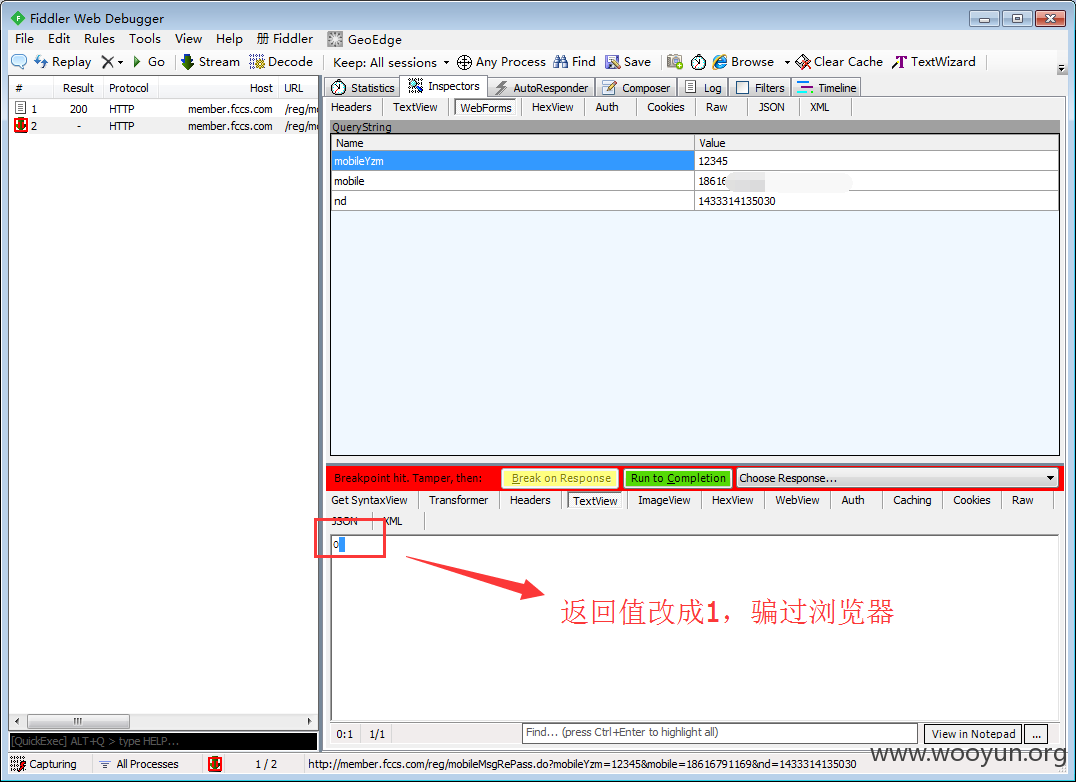
Task: Click the breakpoint indicator in status bar
Action: pyautogui.click(x=215, y=764)
